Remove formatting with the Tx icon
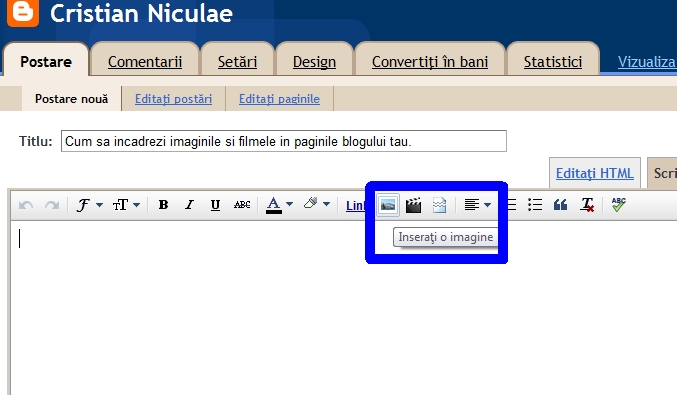Viewport: 677px width, 395px height. click(x=587, y=205)
